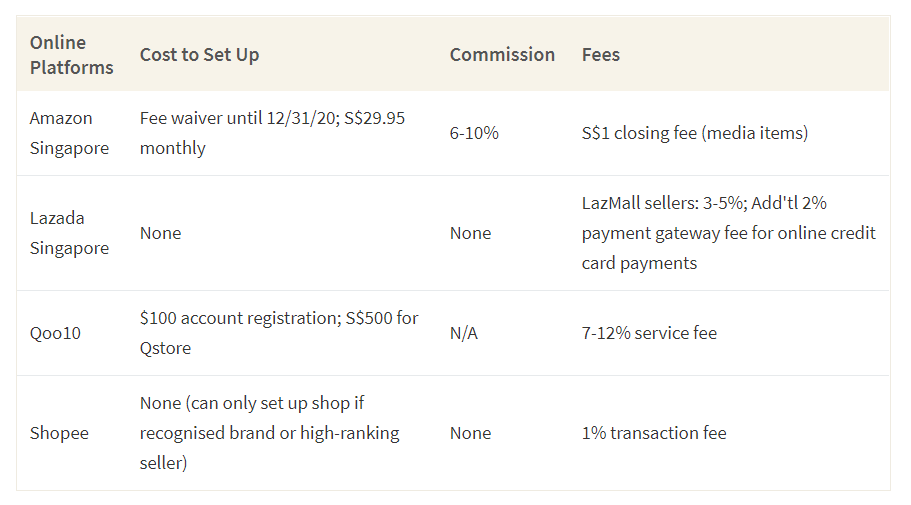Click the $100 account registration cell

[279, 333]
